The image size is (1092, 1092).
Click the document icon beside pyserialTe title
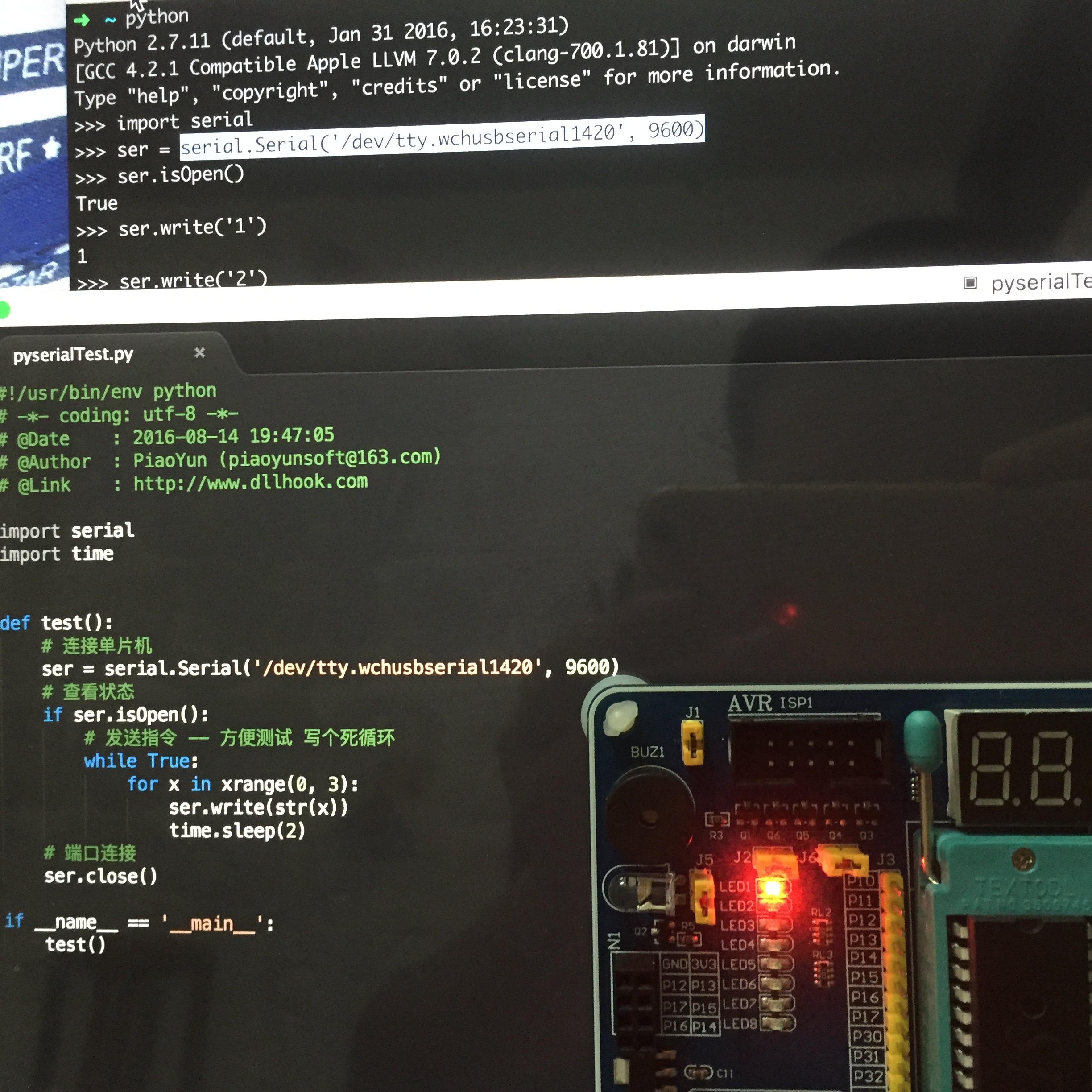(970, 283)
